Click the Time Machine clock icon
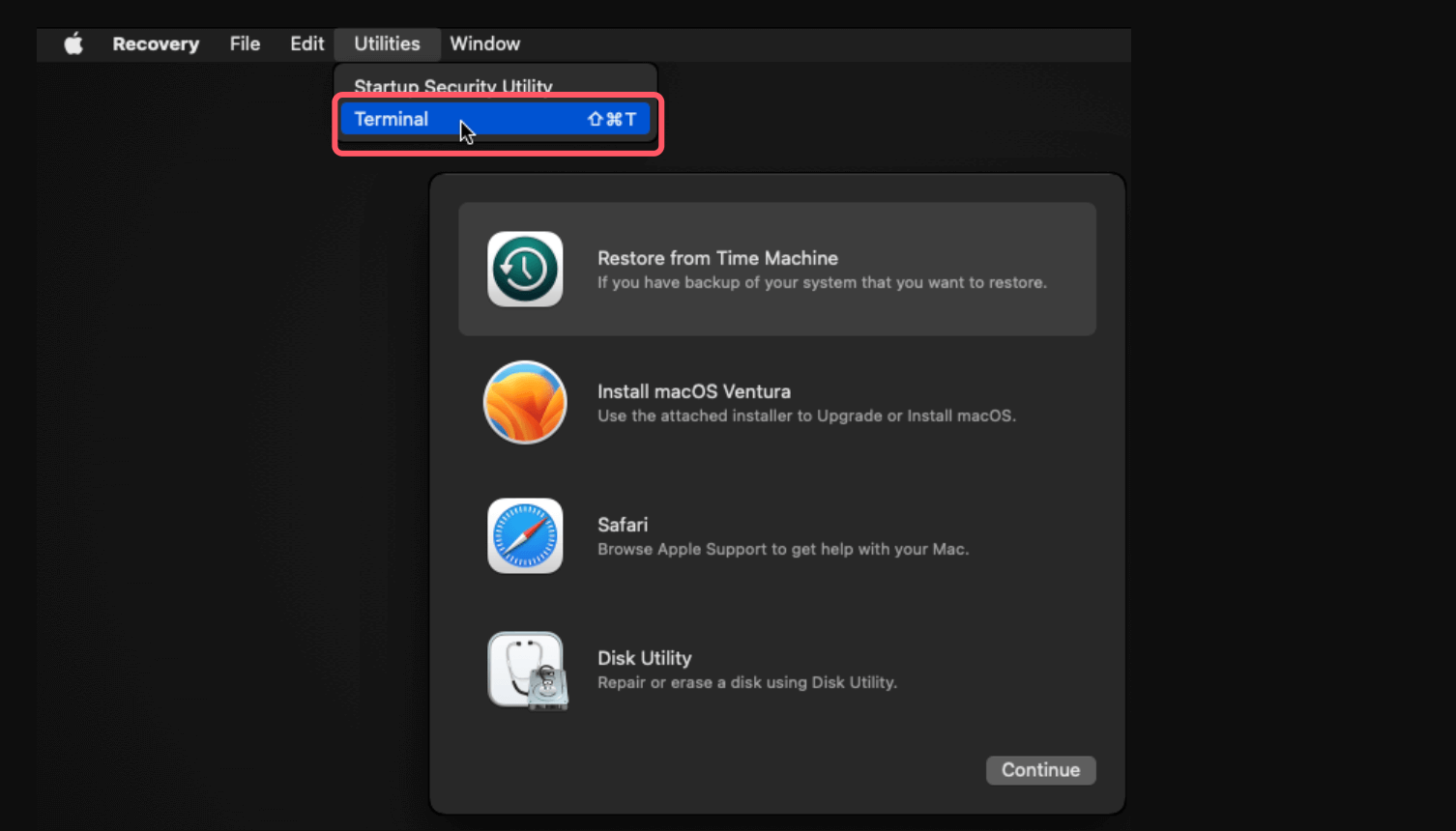Viewport: 1456px width, 831px height. point(525,269)
